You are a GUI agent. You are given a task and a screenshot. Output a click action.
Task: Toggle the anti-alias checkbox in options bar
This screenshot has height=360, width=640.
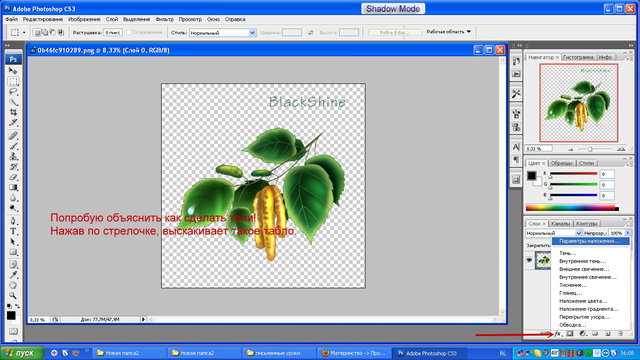129,32
